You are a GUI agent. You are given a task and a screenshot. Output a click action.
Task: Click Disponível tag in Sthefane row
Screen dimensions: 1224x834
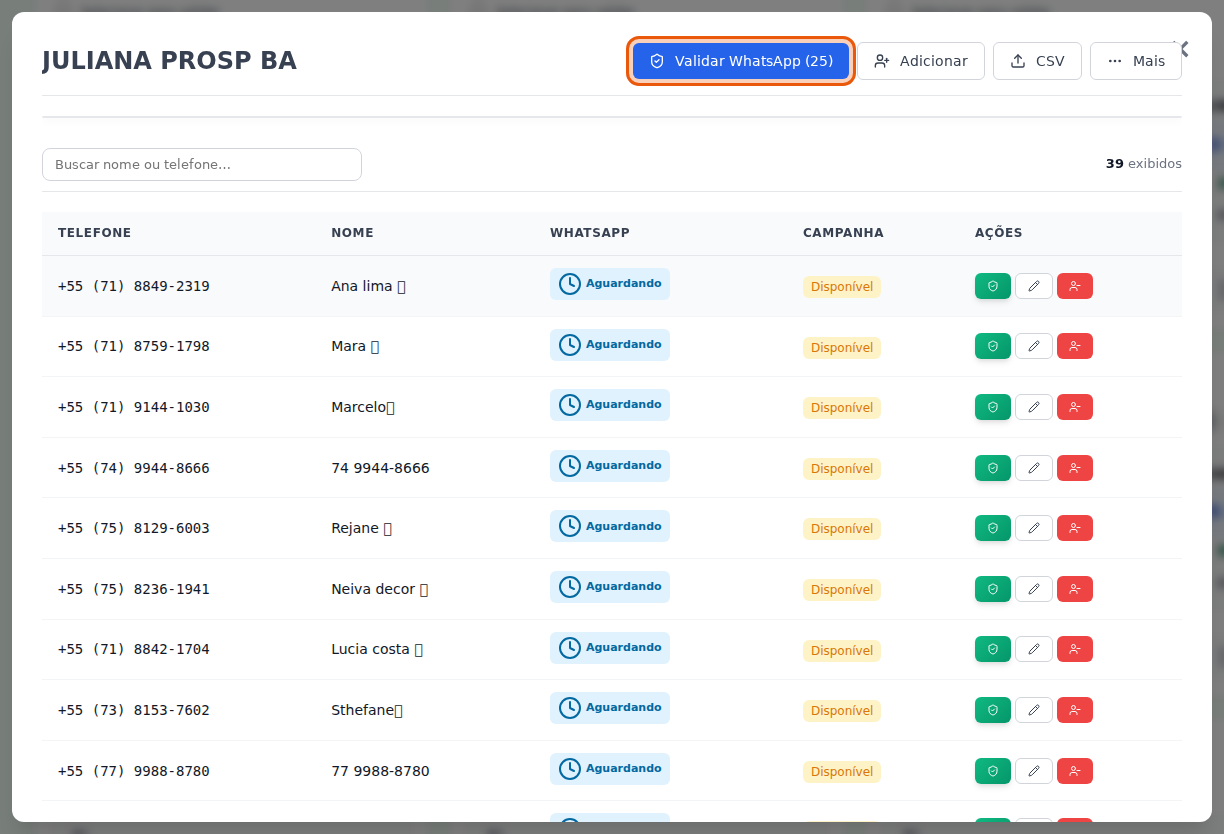842,711
